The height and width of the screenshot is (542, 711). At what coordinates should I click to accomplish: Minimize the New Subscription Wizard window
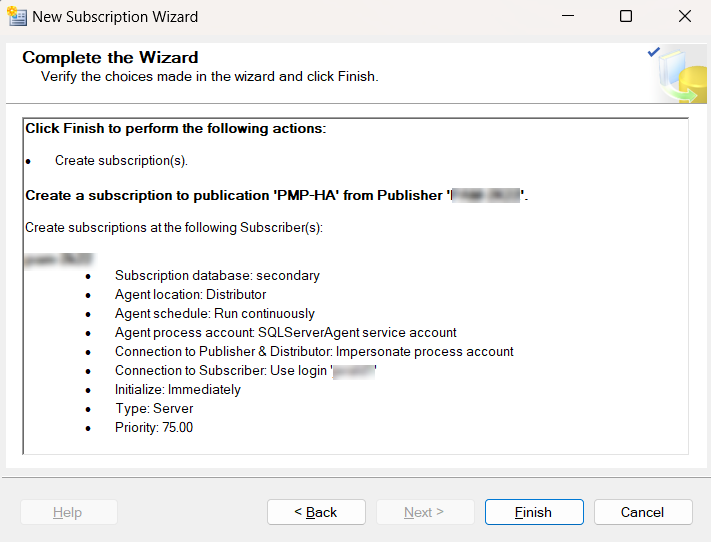(568, 16)
